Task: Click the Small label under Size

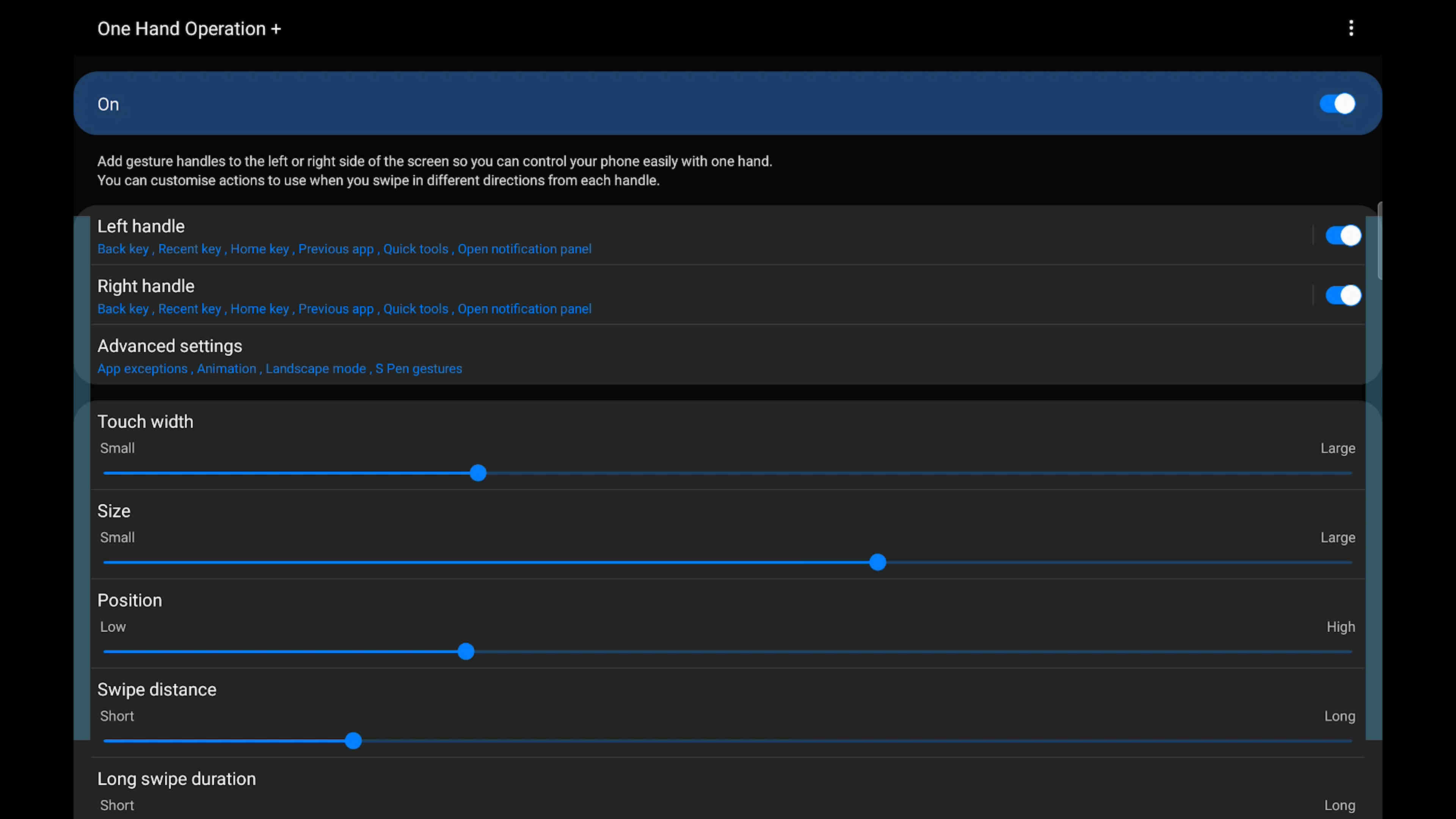Action: coord(117,538)
